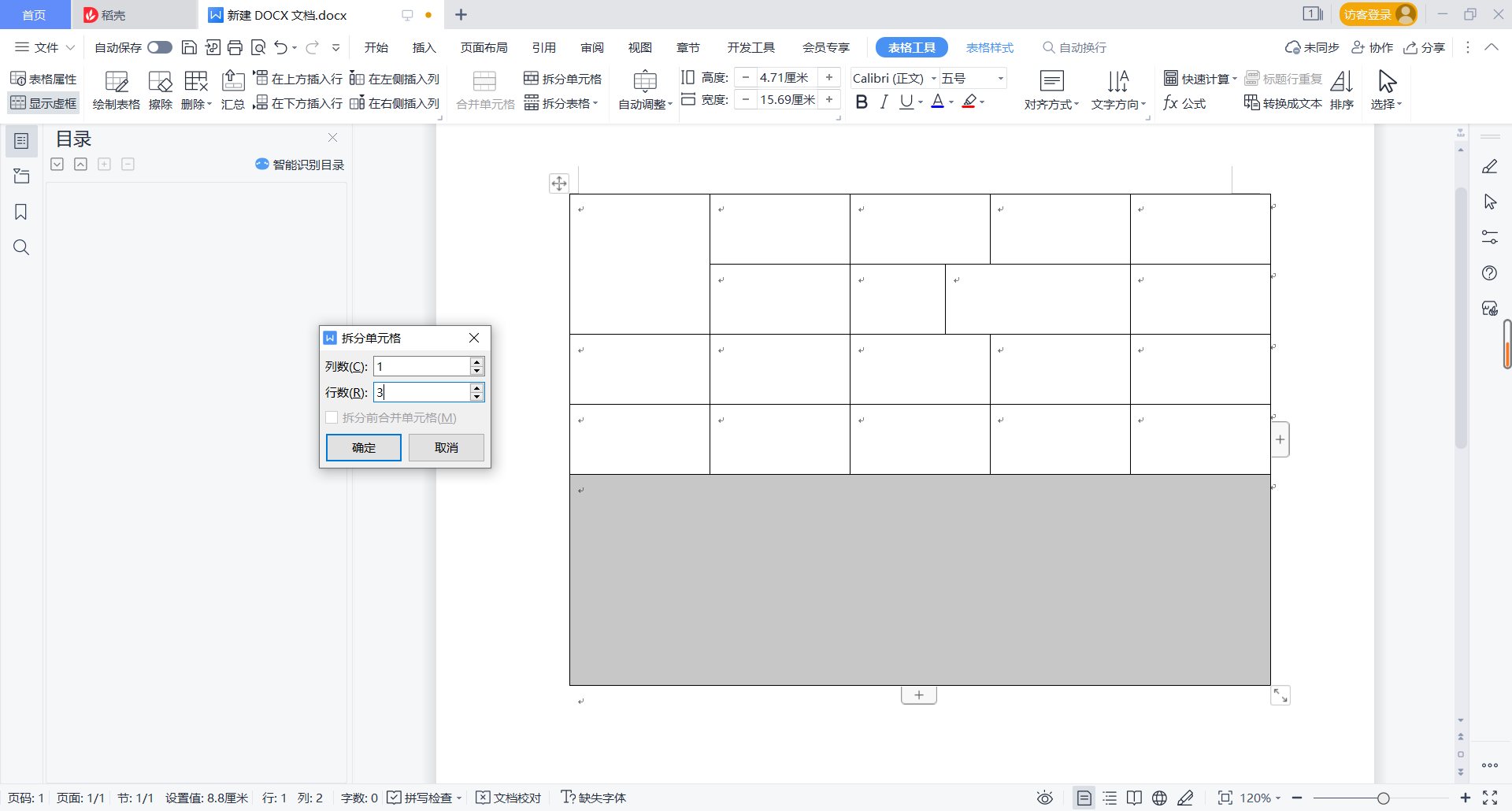Toggle the reading view icon in status bar
This screenshot has width=1512, height=811.
pyautogui.click(x=1134, y=798)
